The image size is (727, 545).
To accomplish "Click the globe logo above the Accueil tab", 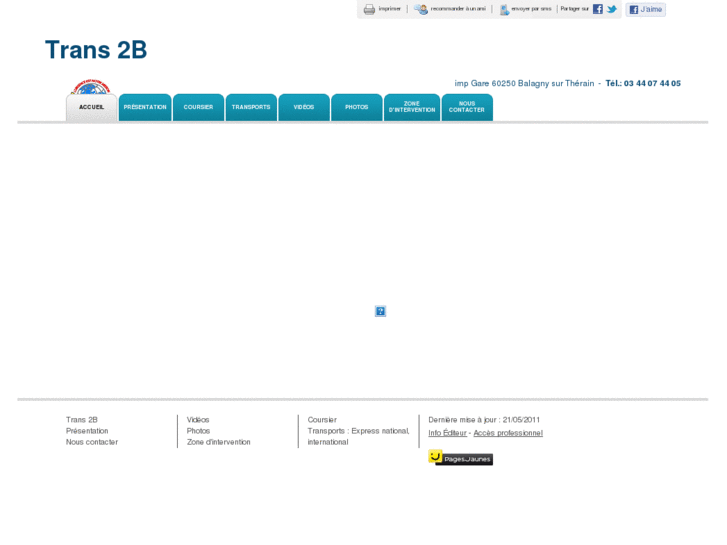I will point(90,87).
